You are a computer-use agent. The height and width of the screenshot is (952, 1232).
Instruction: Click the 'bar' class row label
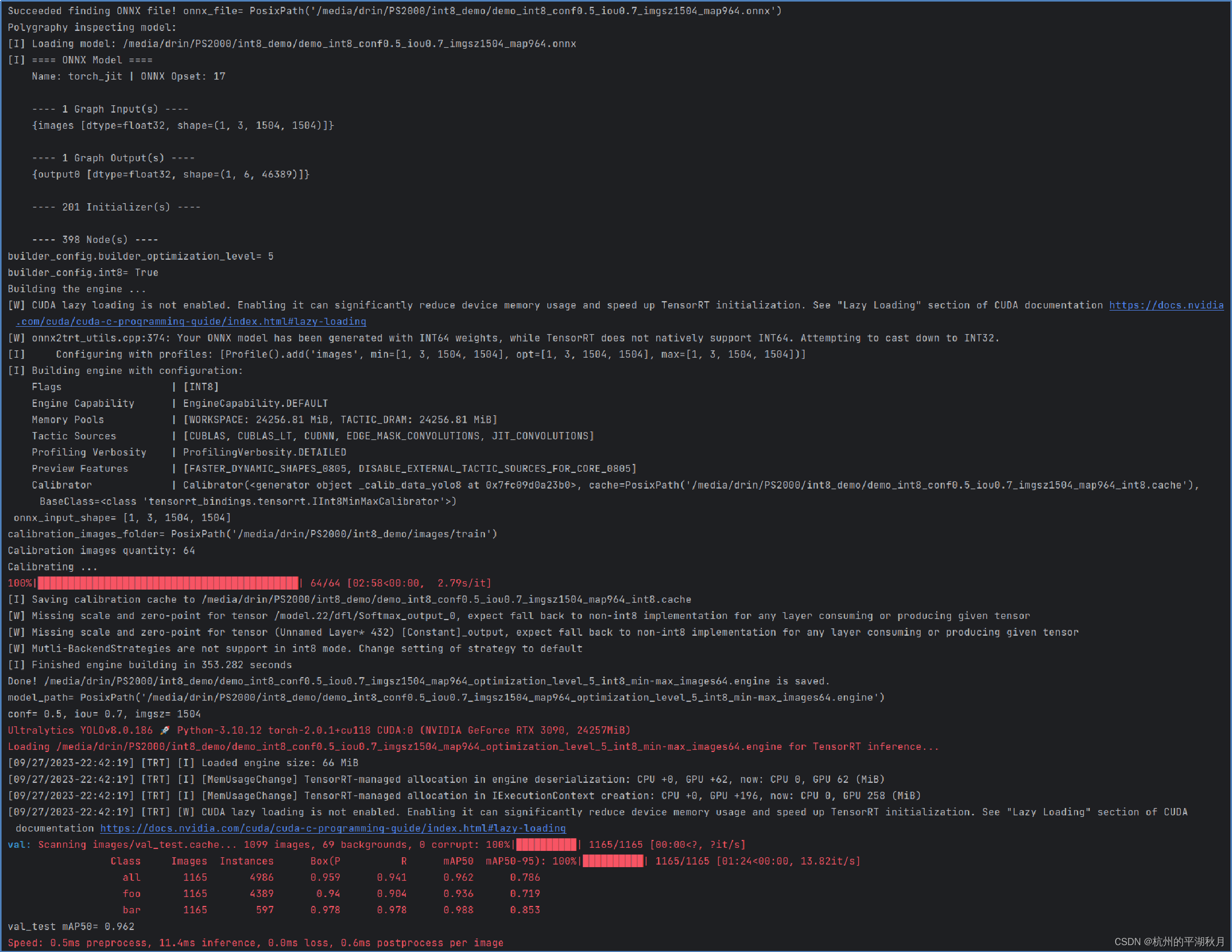(x=131, y=910)
